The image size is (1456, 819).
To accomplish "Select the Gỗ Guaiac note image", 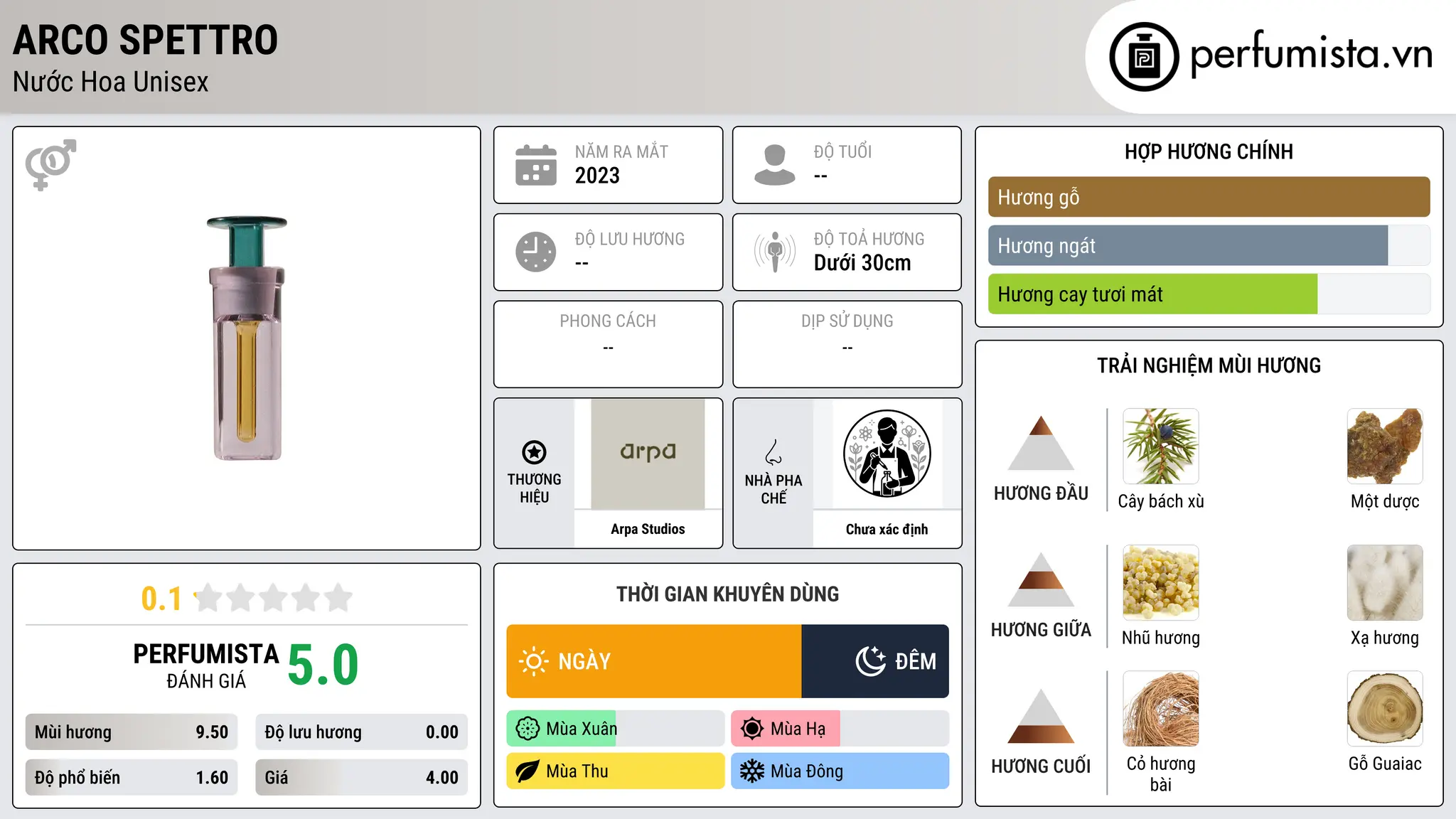I will coord(1385,709).
